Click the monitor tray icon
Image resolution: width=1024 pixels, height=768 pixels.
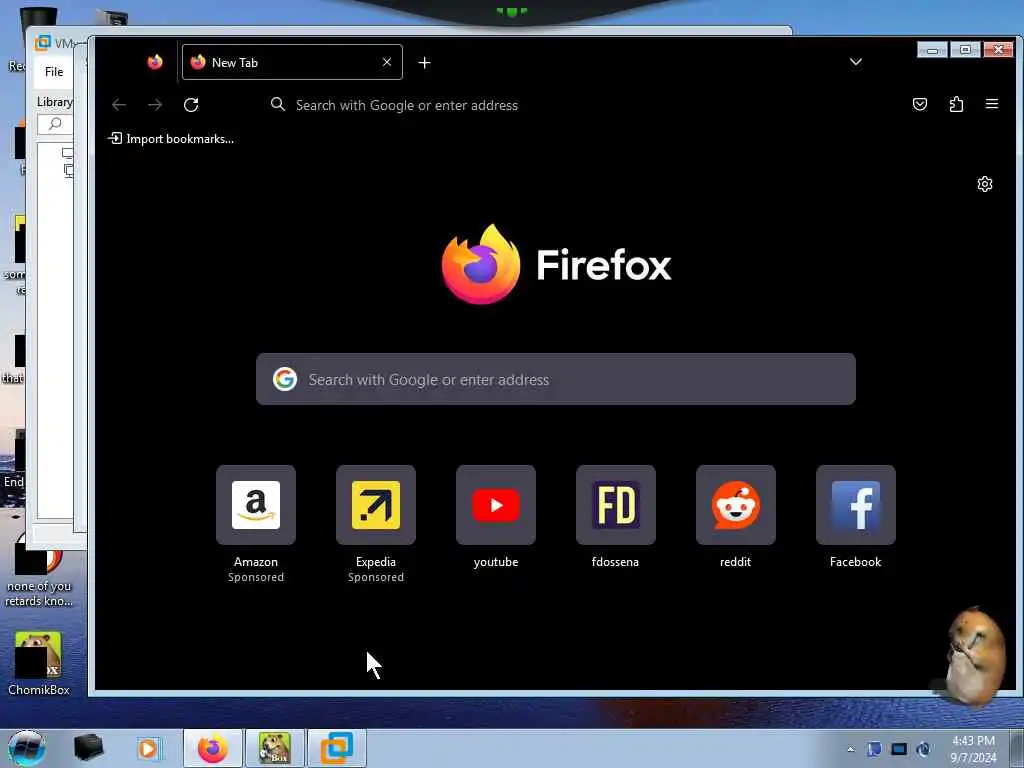coord(899,749)
